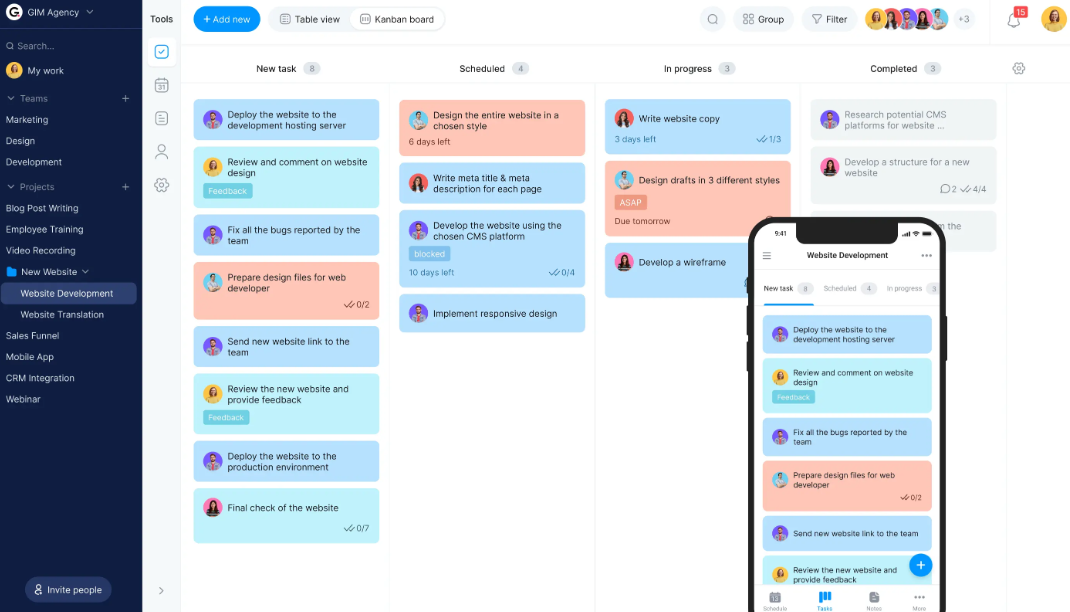This screenshot has height=612, width=1070.
Task: Tap the Notes icon in phone nav
Action: point(873,601)
